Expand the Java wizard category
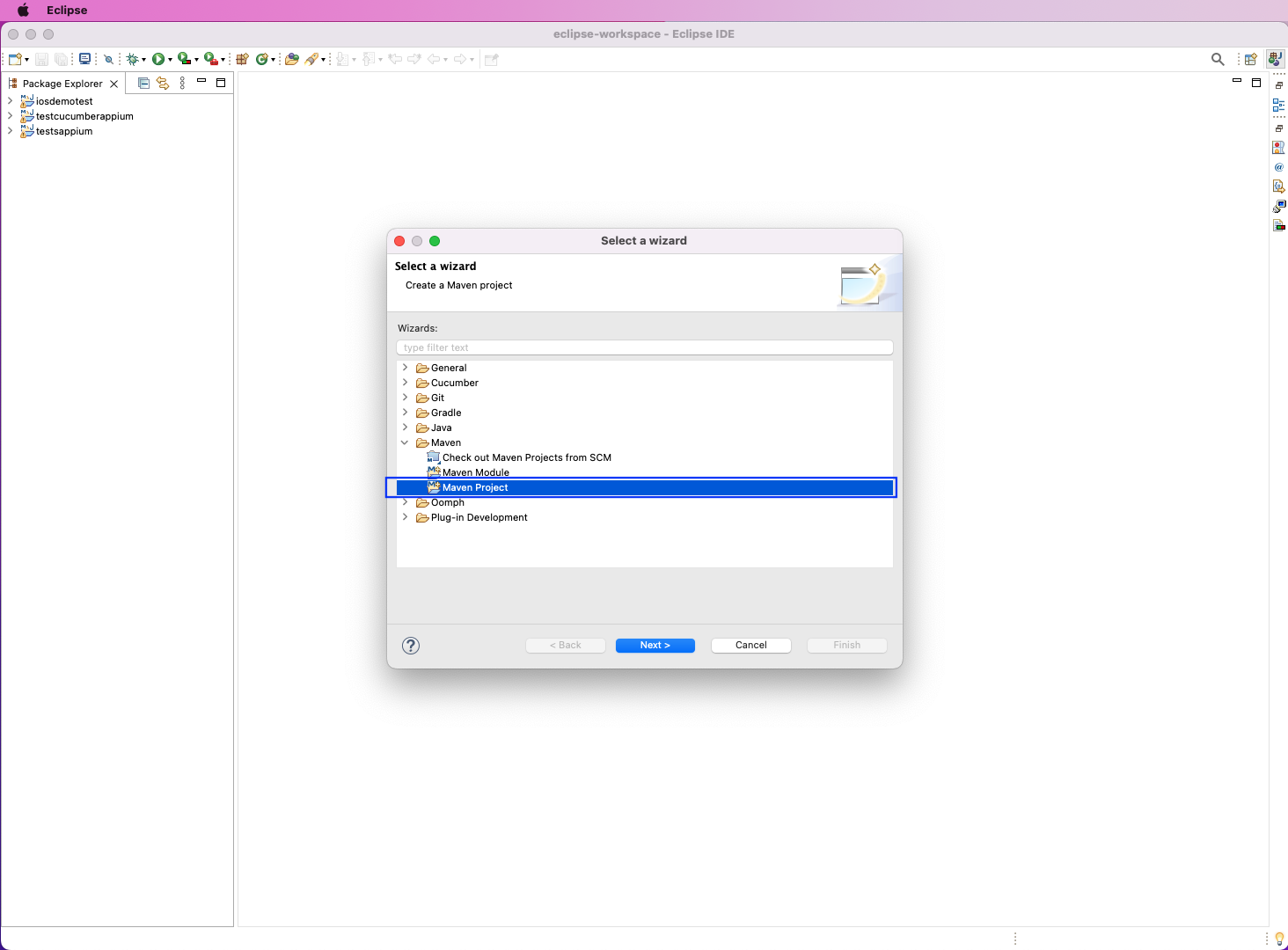 405,427
